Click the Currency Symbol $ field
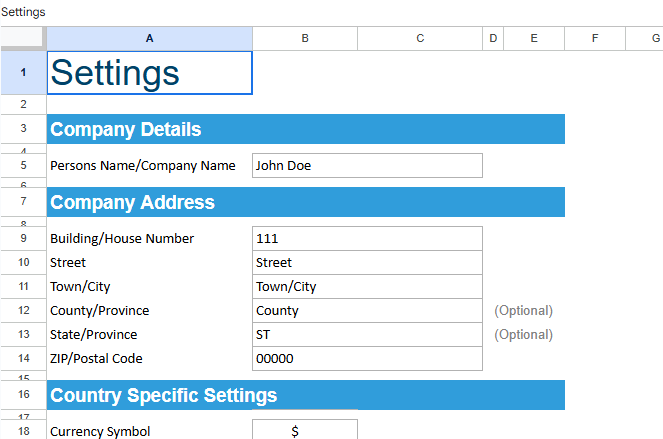Screen dimensions: 663x439 (304, 431)
